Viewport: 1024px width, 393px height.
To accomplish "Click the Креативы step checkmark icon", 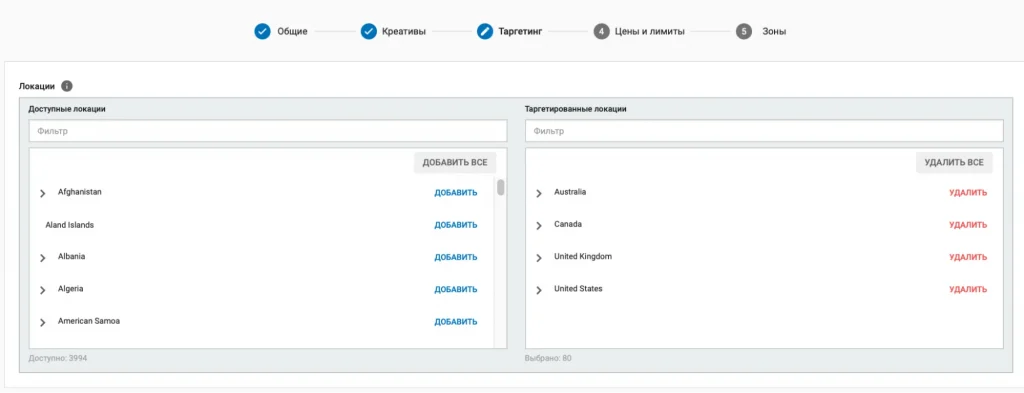I will coord(369,31).
